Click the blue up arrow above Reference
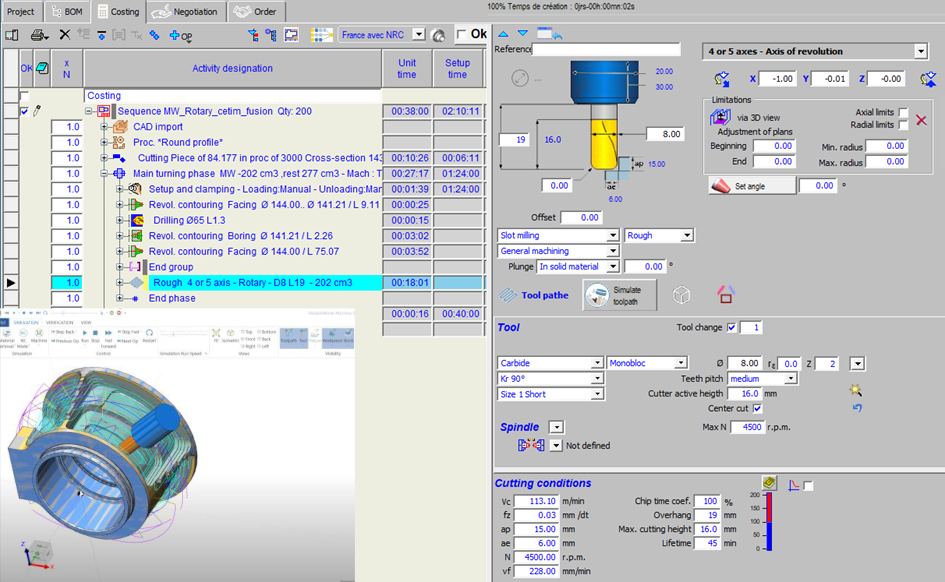The width and height of the screenshot is (945, 582). [502, 34]
